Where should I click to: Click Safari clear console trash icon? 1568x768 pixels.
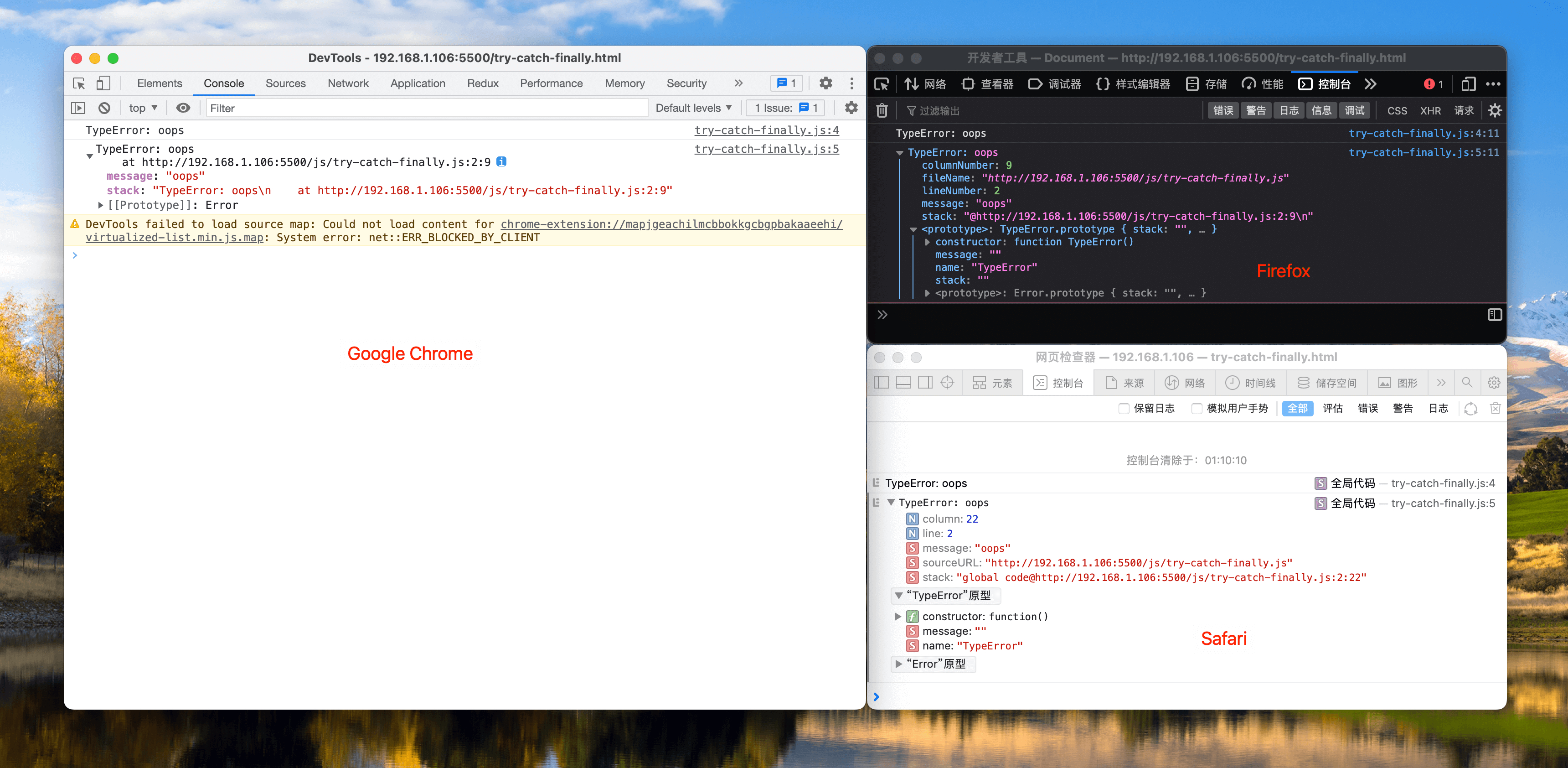1495,408
